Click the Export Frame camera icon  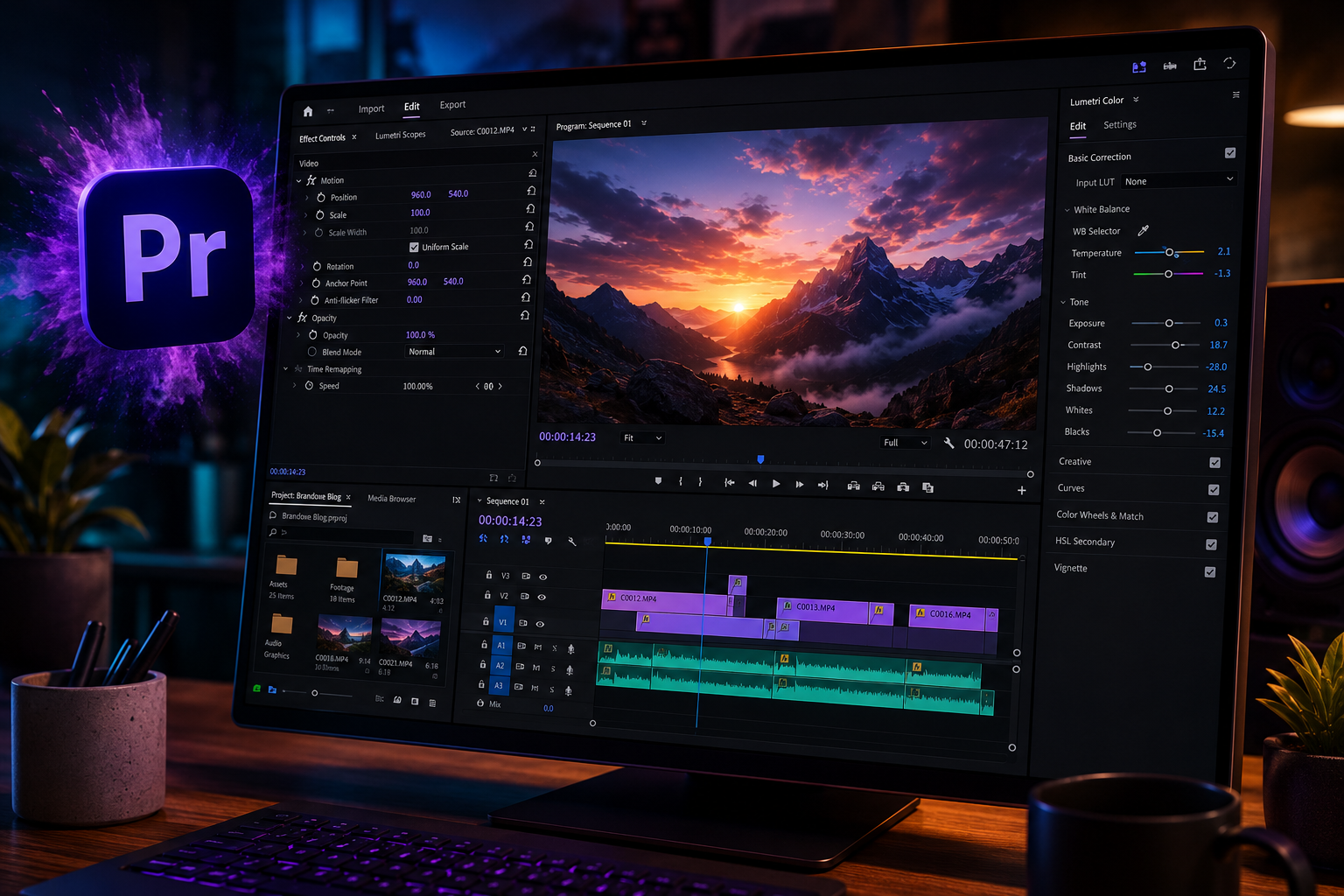[903, 486]
